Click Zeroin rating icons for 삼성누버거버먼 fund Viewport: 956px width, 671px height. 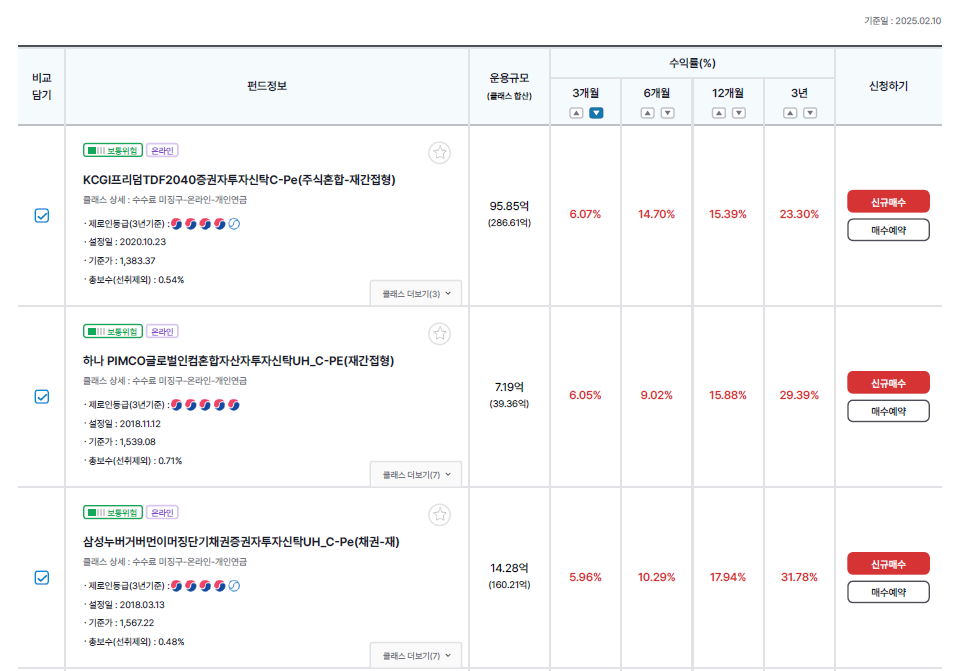tap(205, 586)
